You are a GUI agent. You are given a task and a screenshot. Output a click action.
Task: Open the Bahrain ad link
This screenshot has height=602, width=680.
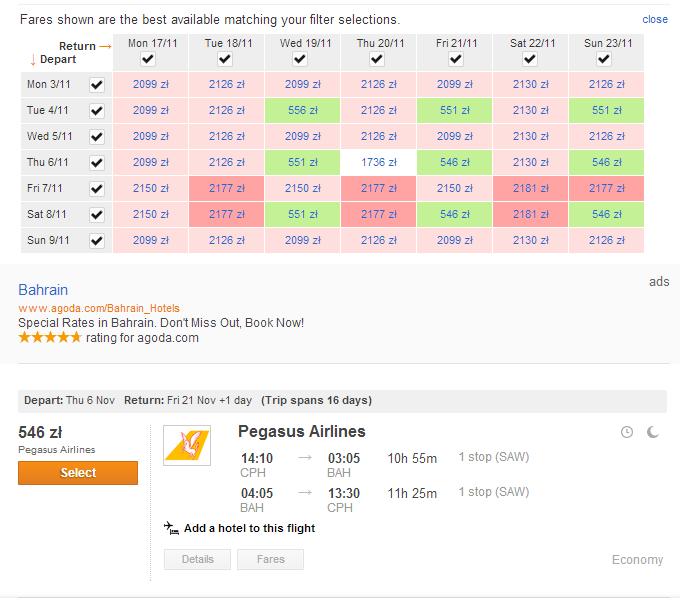(43, 290)
